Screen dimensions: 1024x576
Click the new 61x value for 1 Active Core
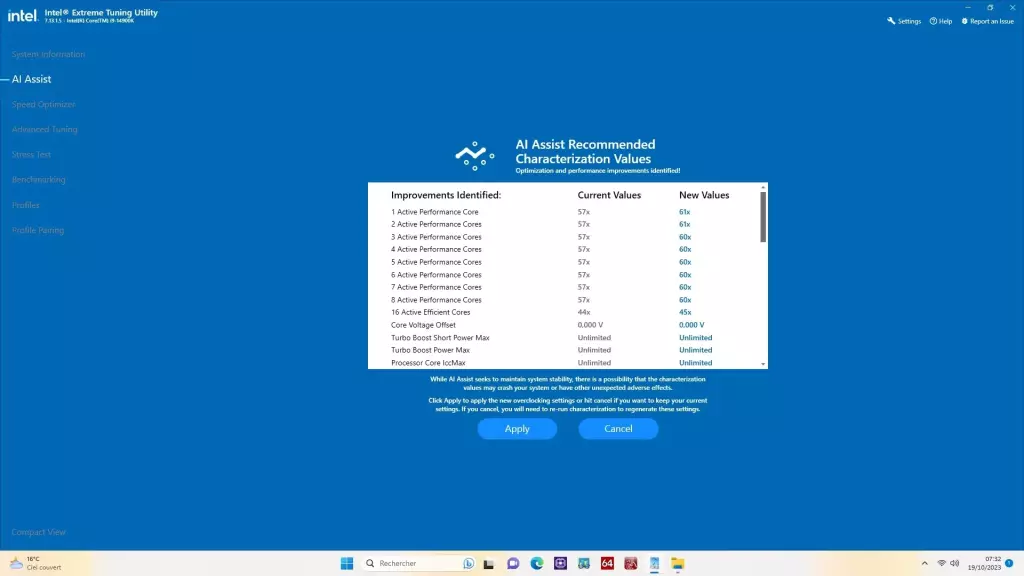pyautogui.click(x=684, y=212)
